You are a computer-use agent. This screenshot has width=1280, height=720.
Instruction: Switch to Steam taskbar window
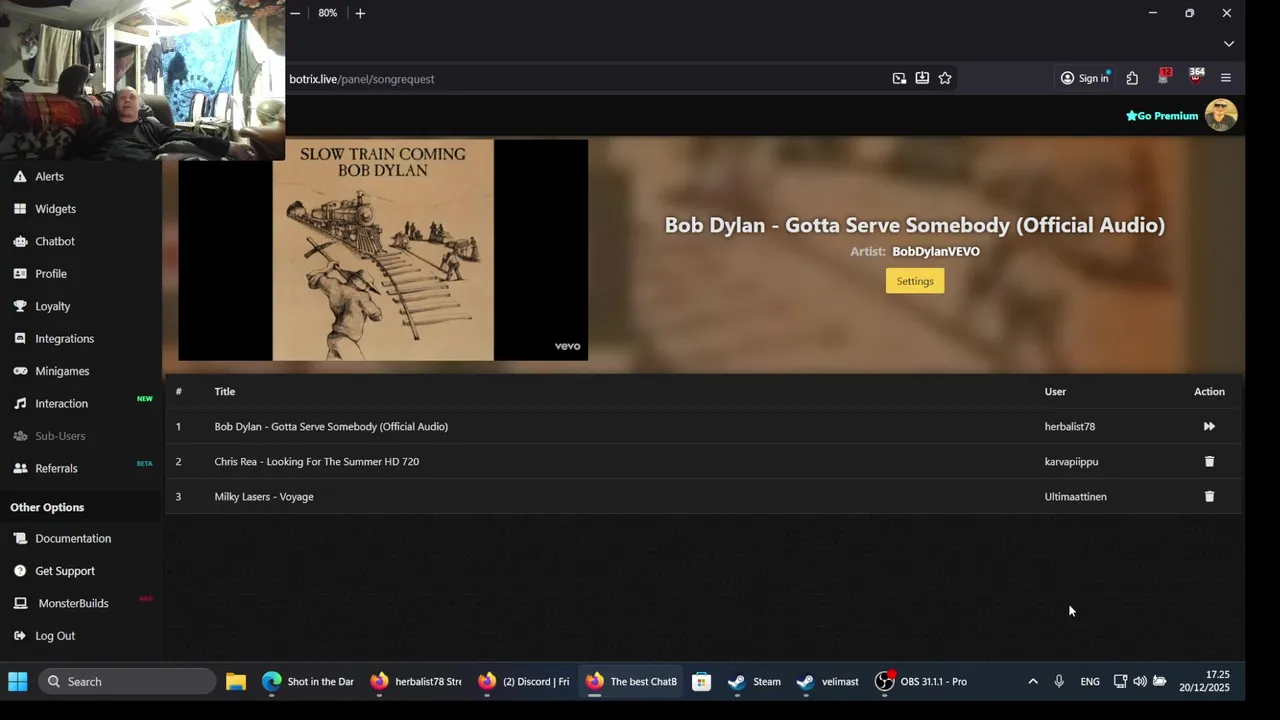pyautogui.click(x=755, y=682)
